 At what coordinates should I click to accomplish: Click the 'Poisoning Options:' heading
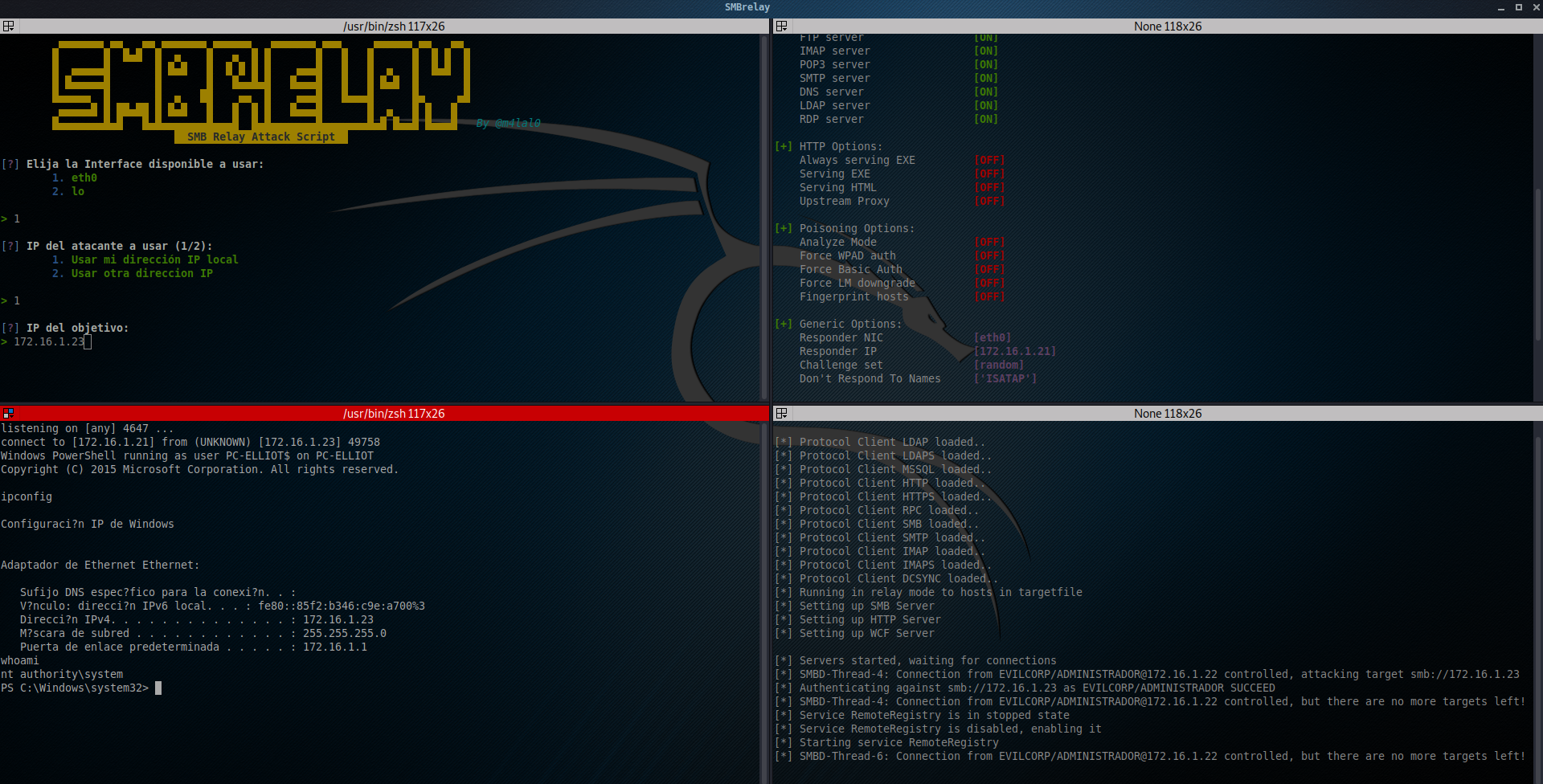(x=857, y=229)
